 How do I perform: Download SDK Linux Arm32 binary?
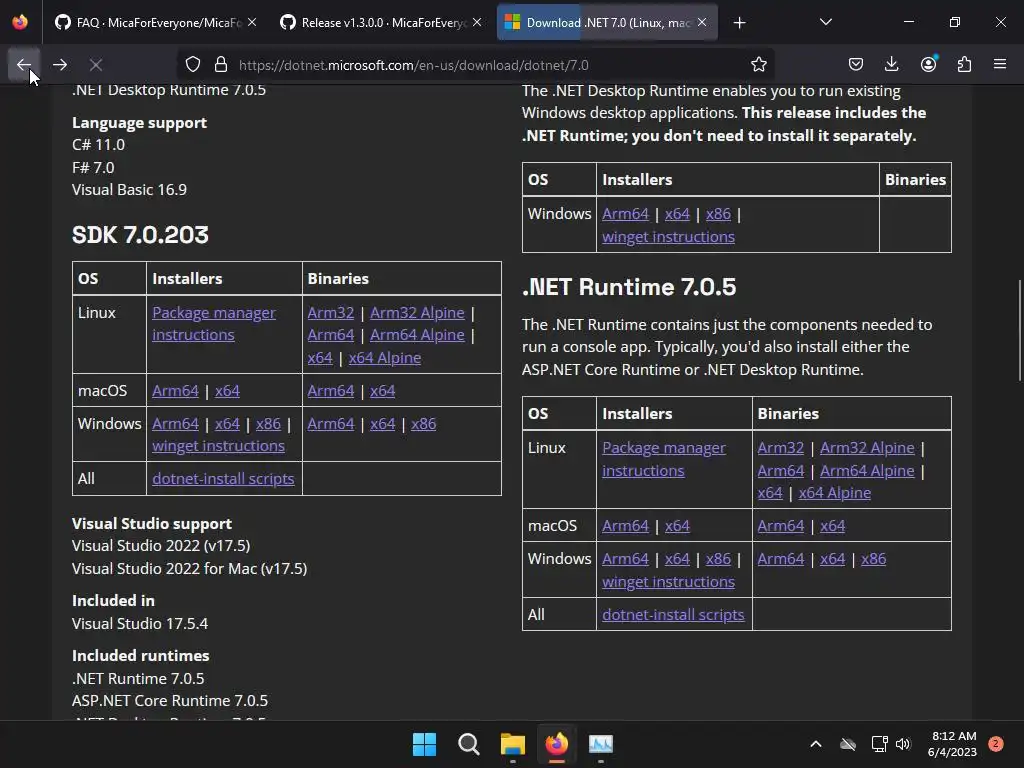pyautogui.click(x=330, y=313)
